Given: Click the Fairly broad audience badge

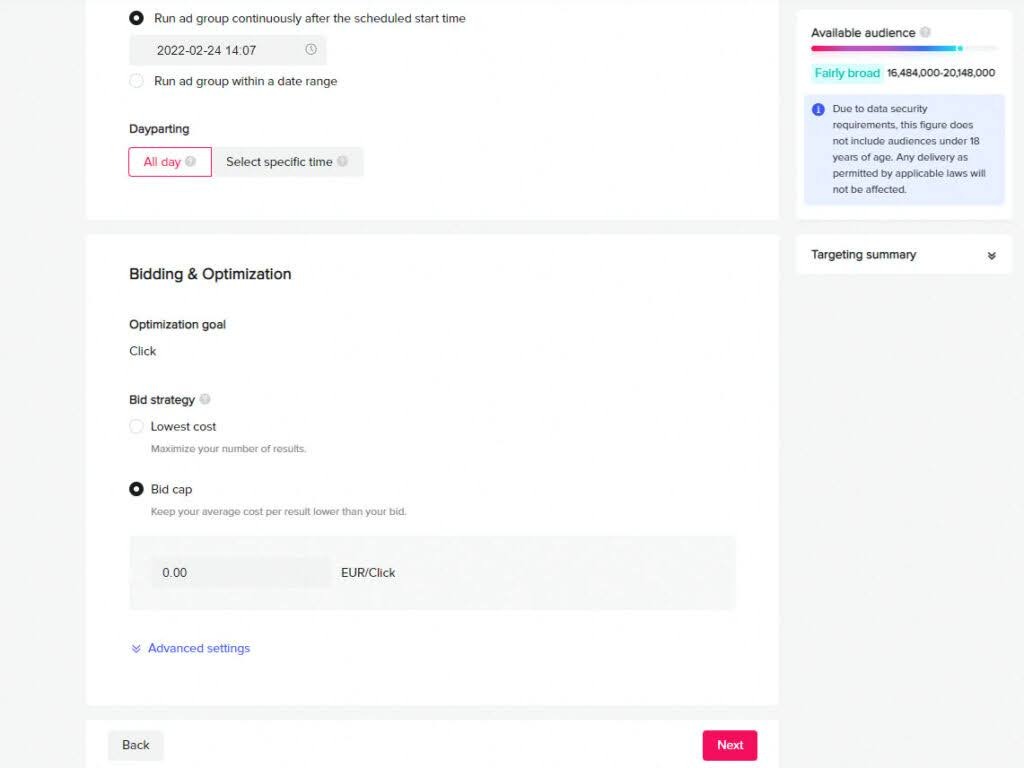Looking at the screenshot, I should [x=846, y=72].
